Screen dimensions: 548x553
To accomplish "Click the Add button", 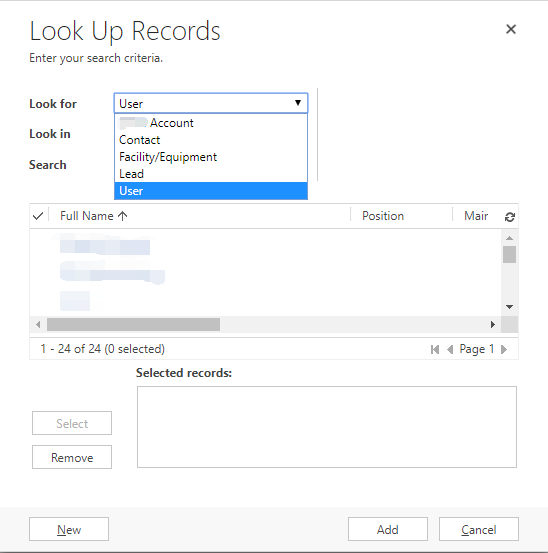I will [388, 529].
